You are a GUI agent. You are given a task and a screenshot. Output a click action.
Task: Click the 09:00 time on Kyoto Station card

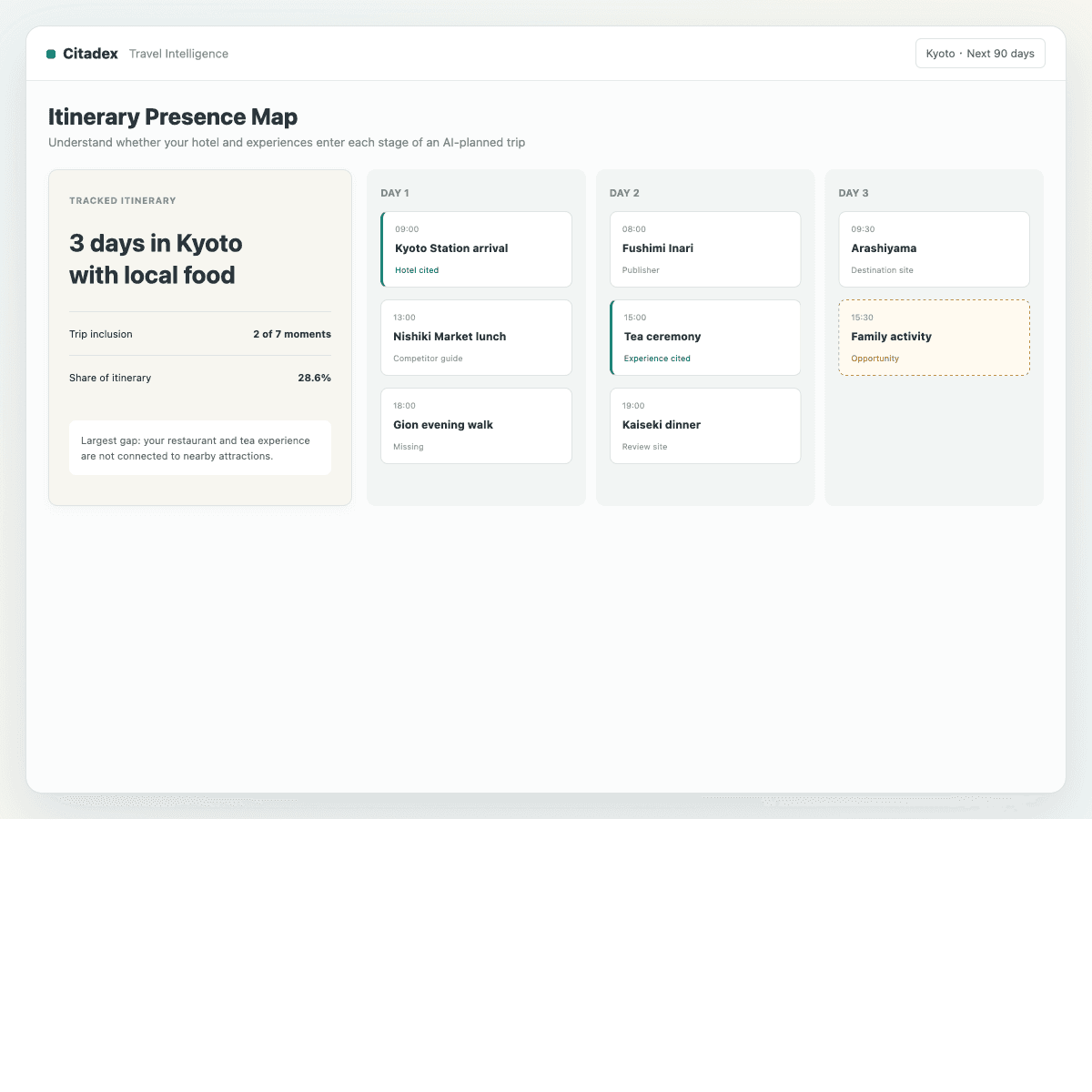tap(407, 229)
